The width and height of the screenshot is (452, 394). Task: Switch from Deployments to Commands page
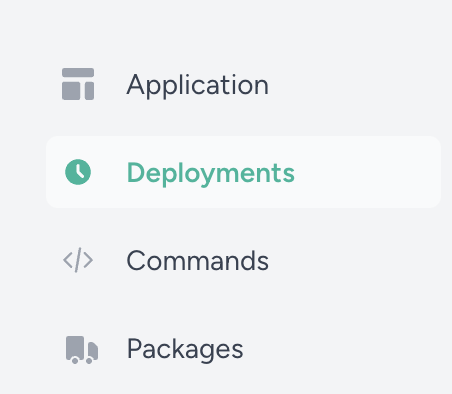pos(243,260)
